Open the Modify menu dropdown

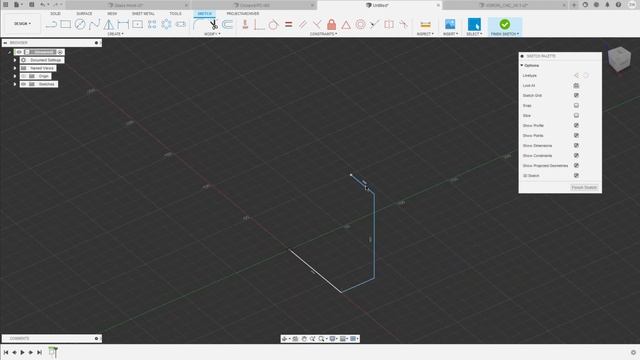[x=212, y=34]
